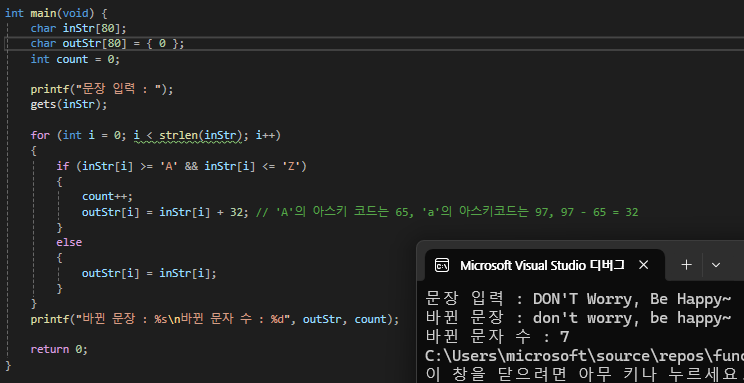Click the 'char inStr[80];' declaration
The width and height of the screenshot is (744, 383).
79,28
